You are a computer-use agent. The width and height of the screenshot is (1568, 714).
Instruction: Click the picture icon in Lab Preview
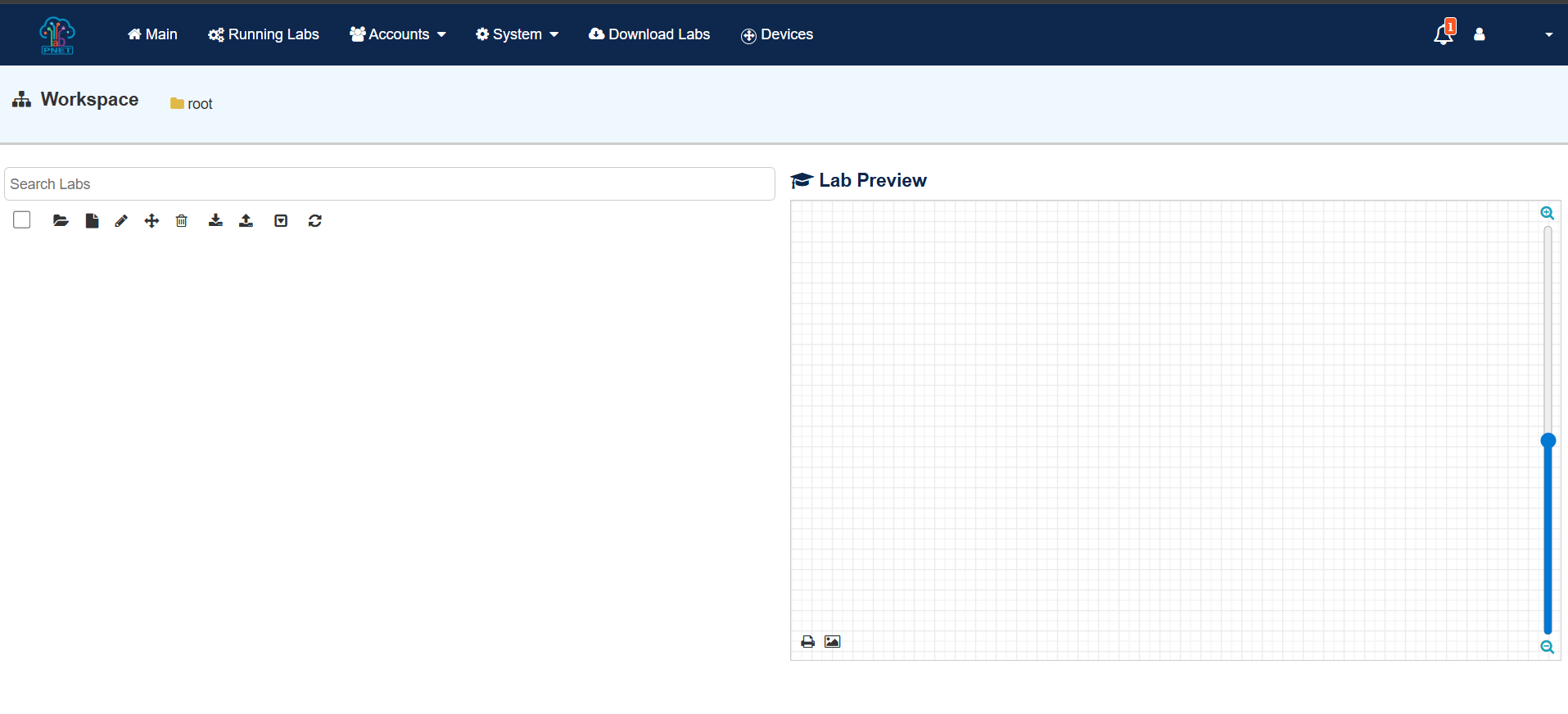click(833, 641)
